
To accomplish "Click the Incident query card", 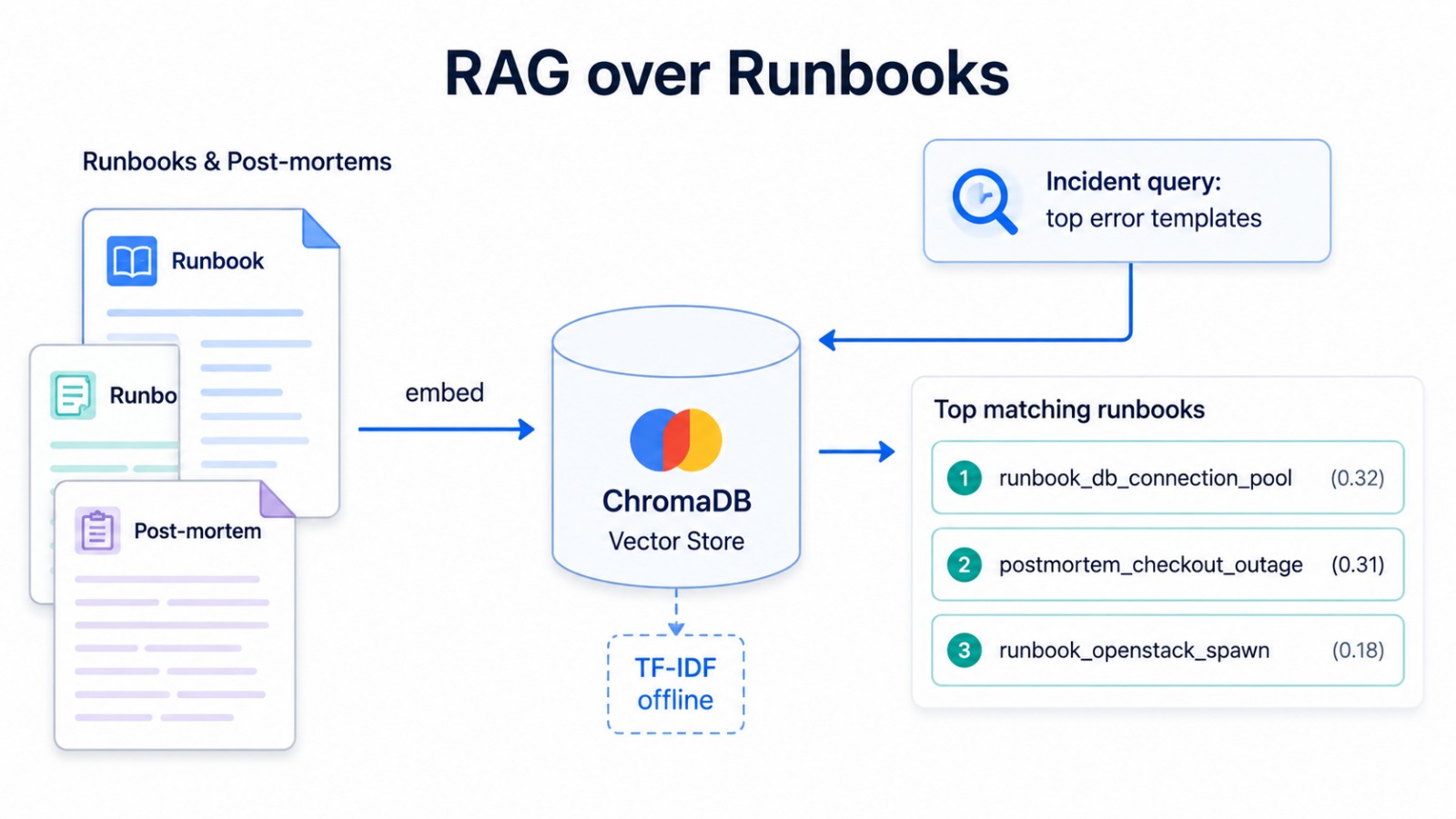I will click(x=1127, y=201).
